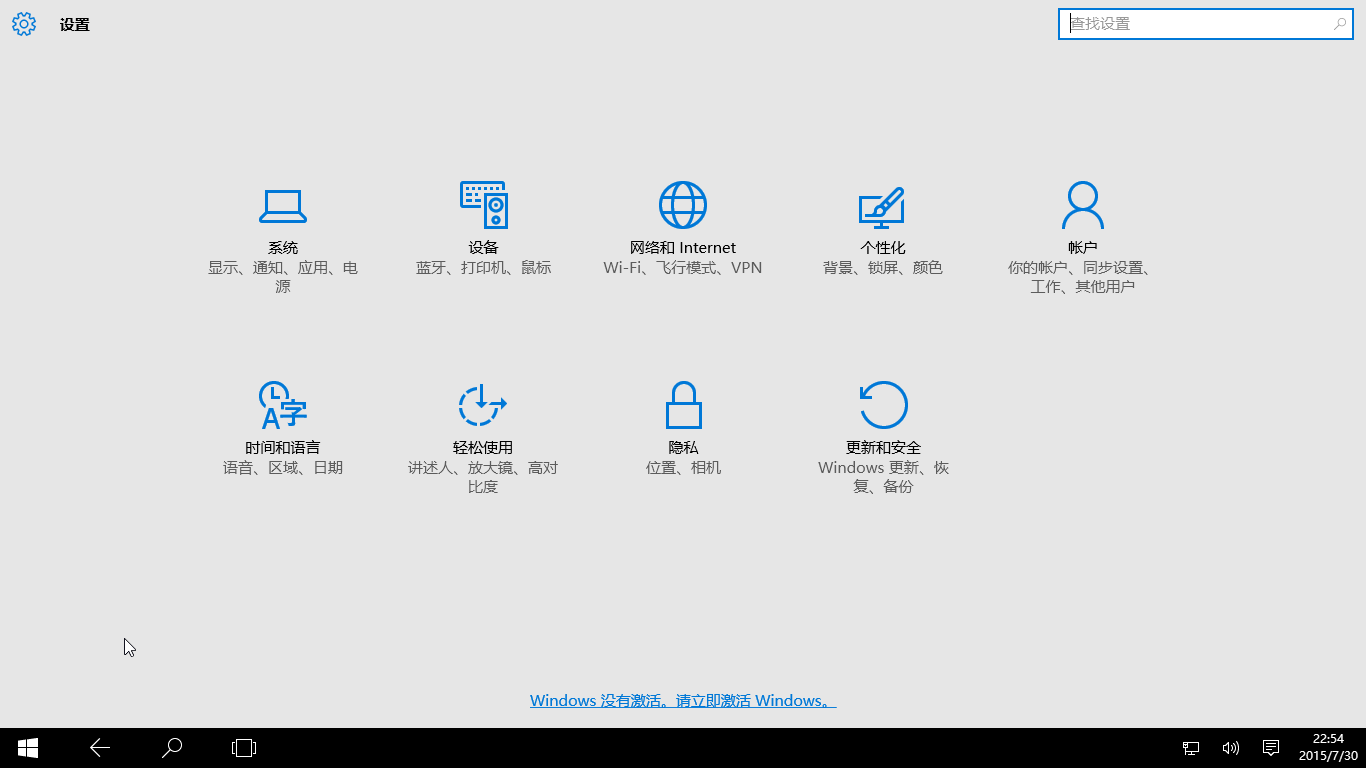
Task: Click the 时间和语言 category label
Action: tap(283, 448)
